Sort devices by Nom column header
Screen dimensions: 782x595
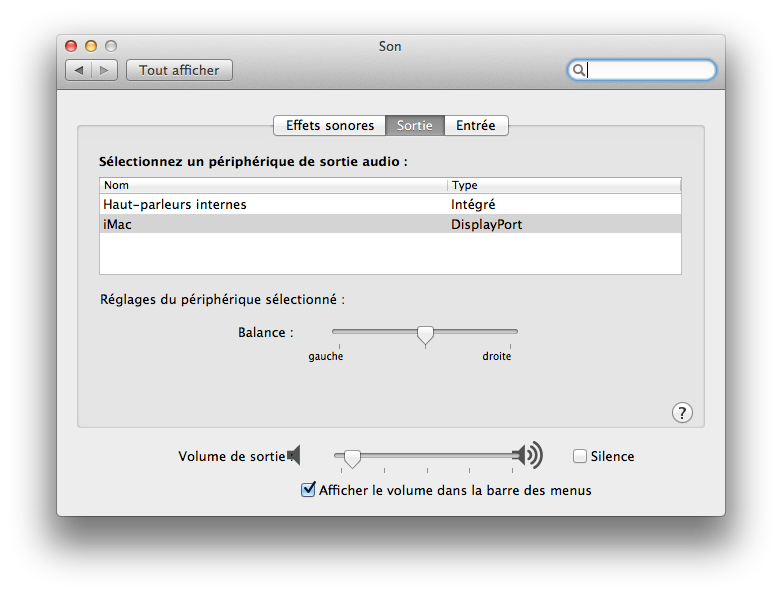(272, 185)
